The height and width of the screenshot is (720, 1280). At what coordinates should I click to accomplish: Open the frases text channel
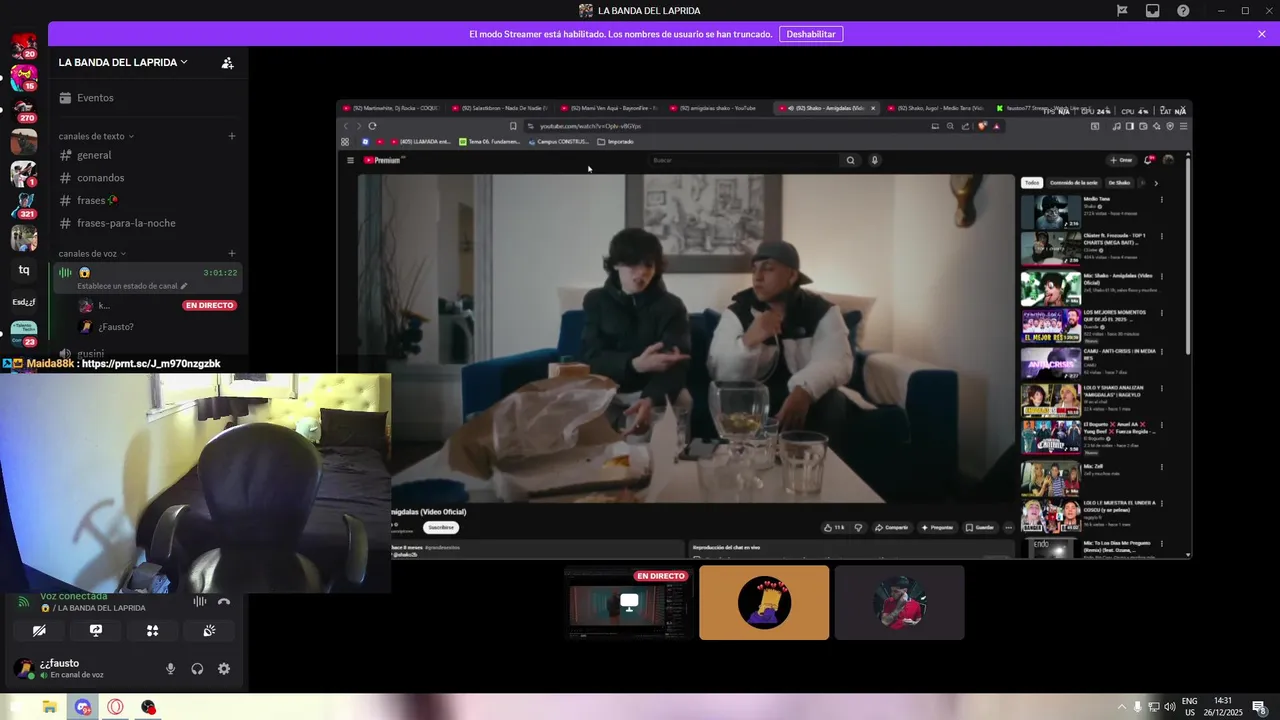pyautogui.click(x=148, y=201)
